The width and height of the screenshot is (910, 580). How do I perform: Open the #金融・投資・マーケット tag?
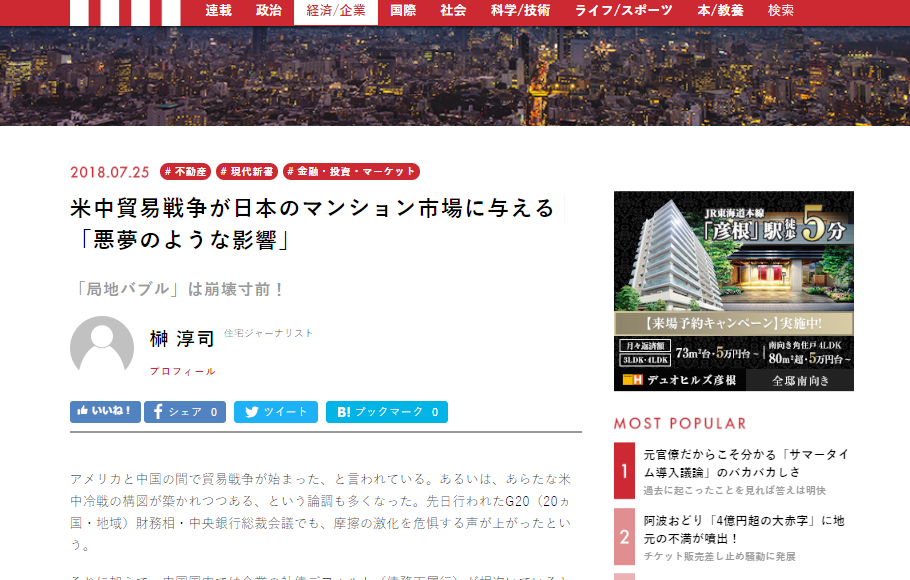pos(351,172)
